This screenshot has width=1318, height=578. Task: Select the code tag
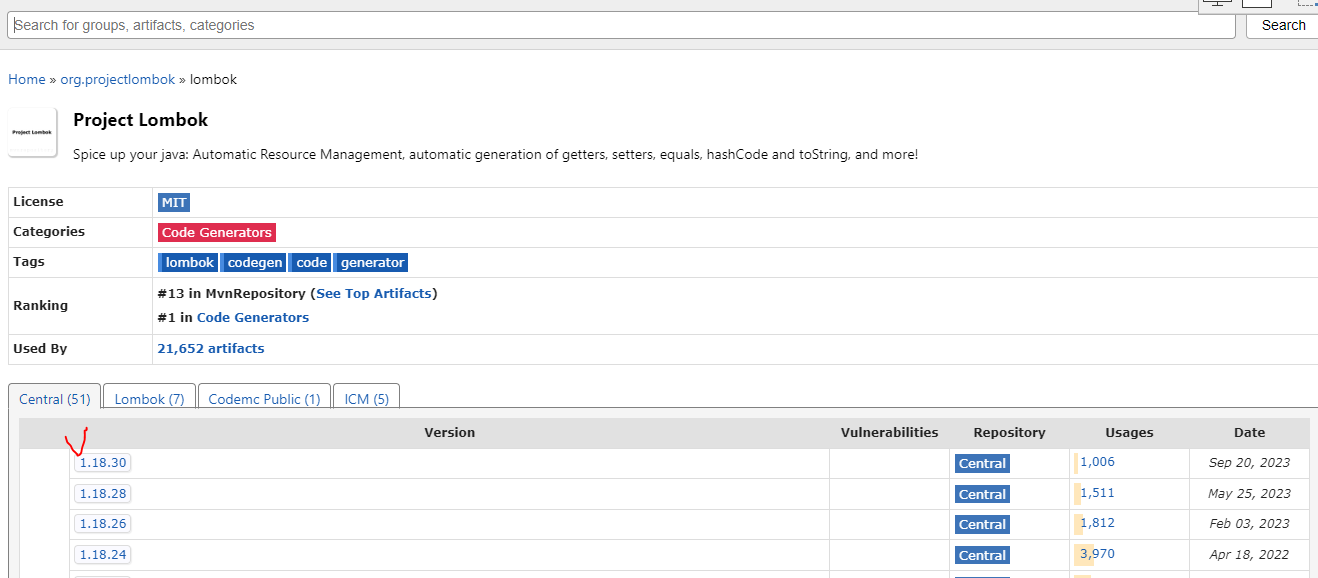pyautogui.click(x=311, y=263)
